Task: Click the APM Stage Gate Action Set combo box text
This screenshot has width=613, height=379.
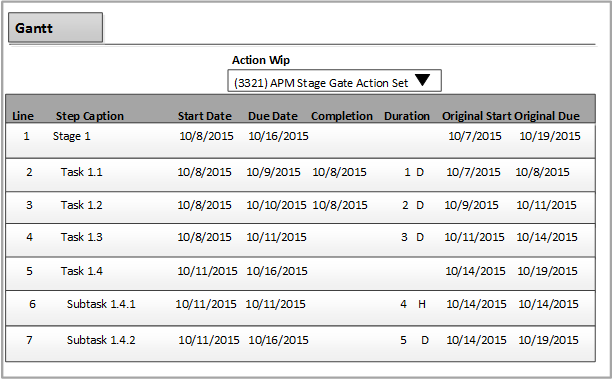Action: point(321,83)
